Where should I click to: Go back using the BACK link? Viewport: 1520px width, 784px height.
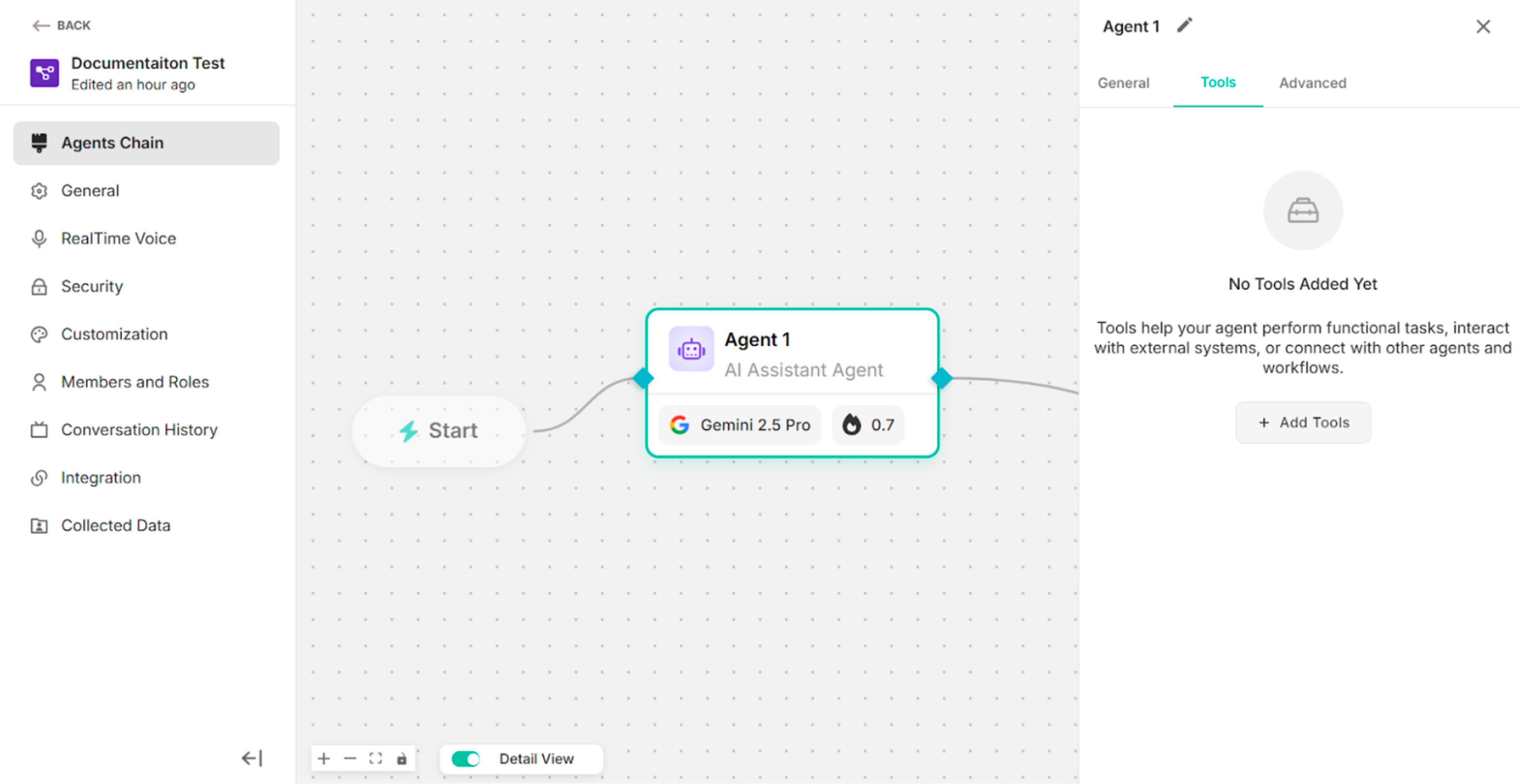[61, 25]
